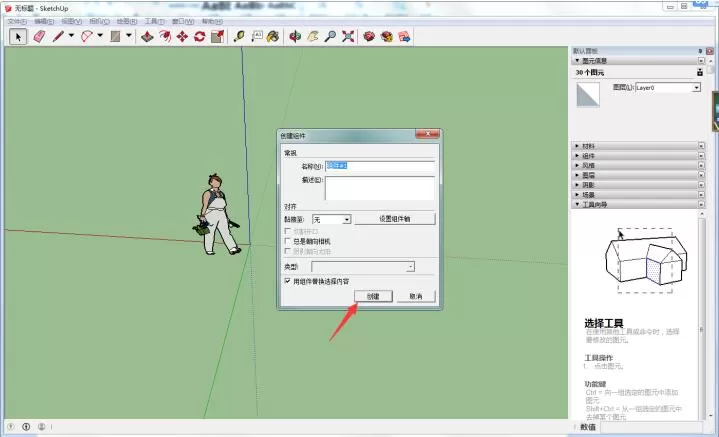Select the arrow Select tool
The height and width of the screenshot is (437, 719).
click(18, 37)
